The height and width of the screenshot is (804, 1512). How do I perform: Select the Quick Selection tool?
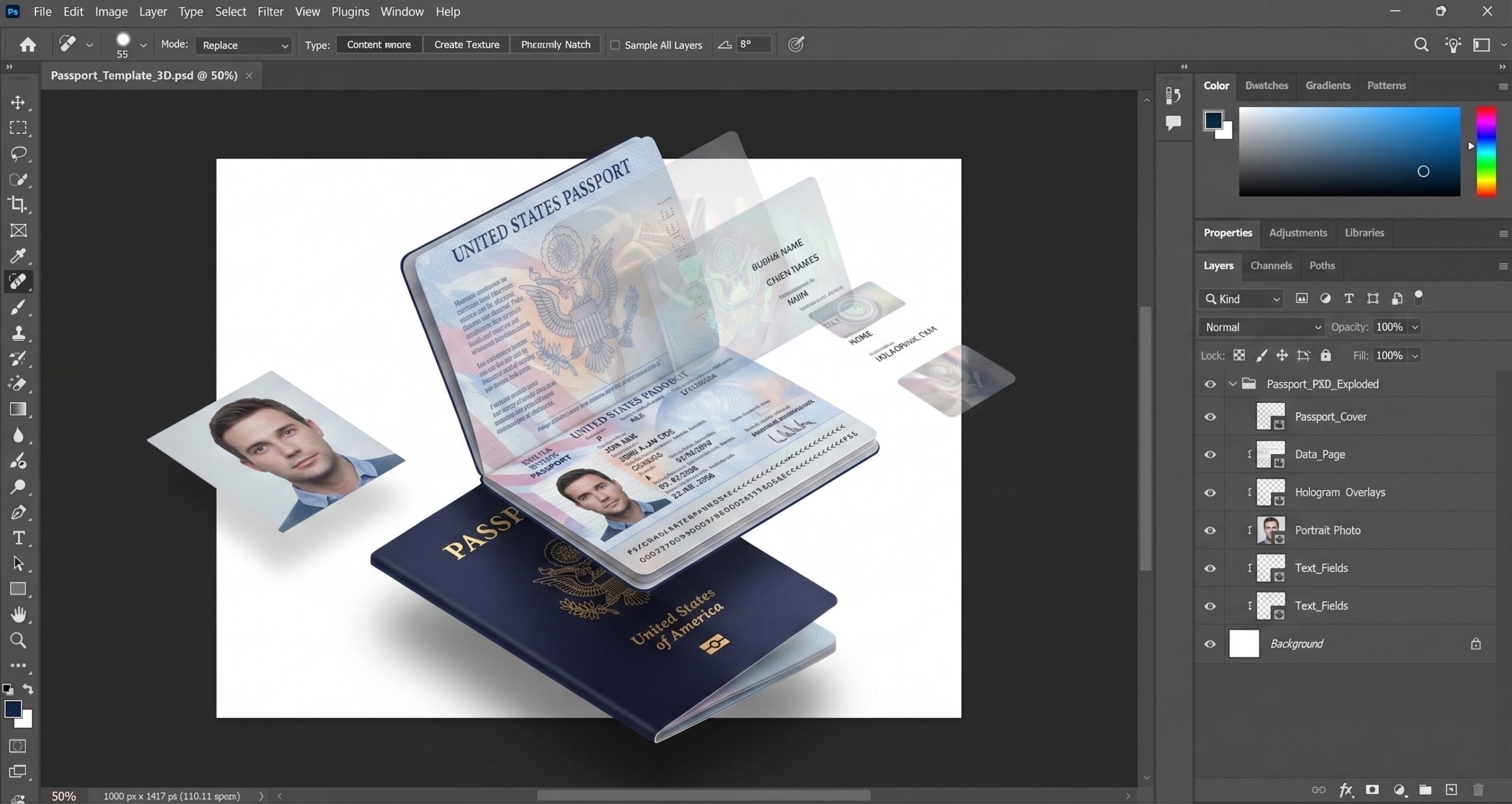coord(18,180)
